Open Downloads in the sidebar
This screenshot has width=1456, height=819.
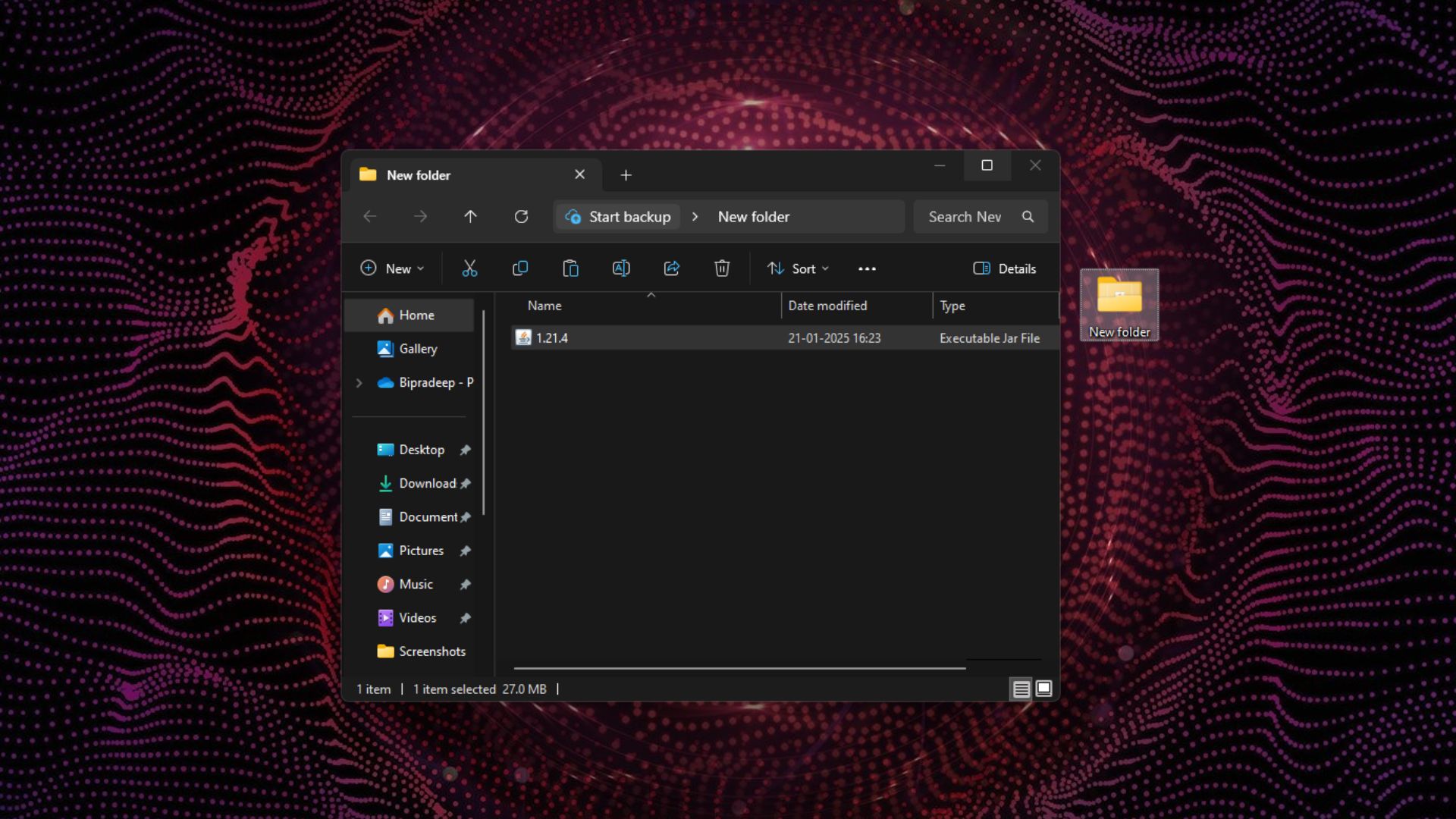[427, 483]
